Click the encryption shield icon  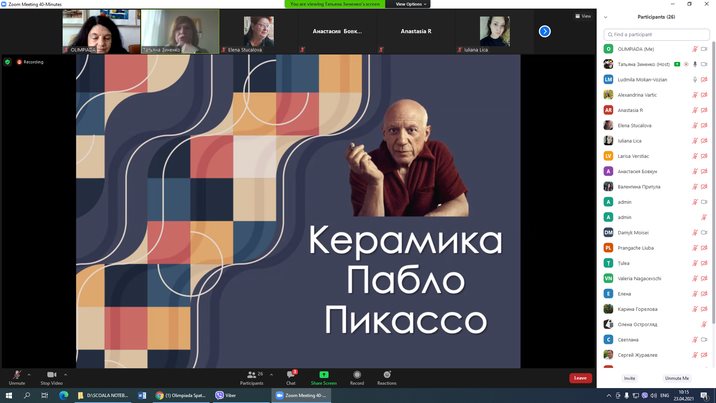(x=8, y=62)
